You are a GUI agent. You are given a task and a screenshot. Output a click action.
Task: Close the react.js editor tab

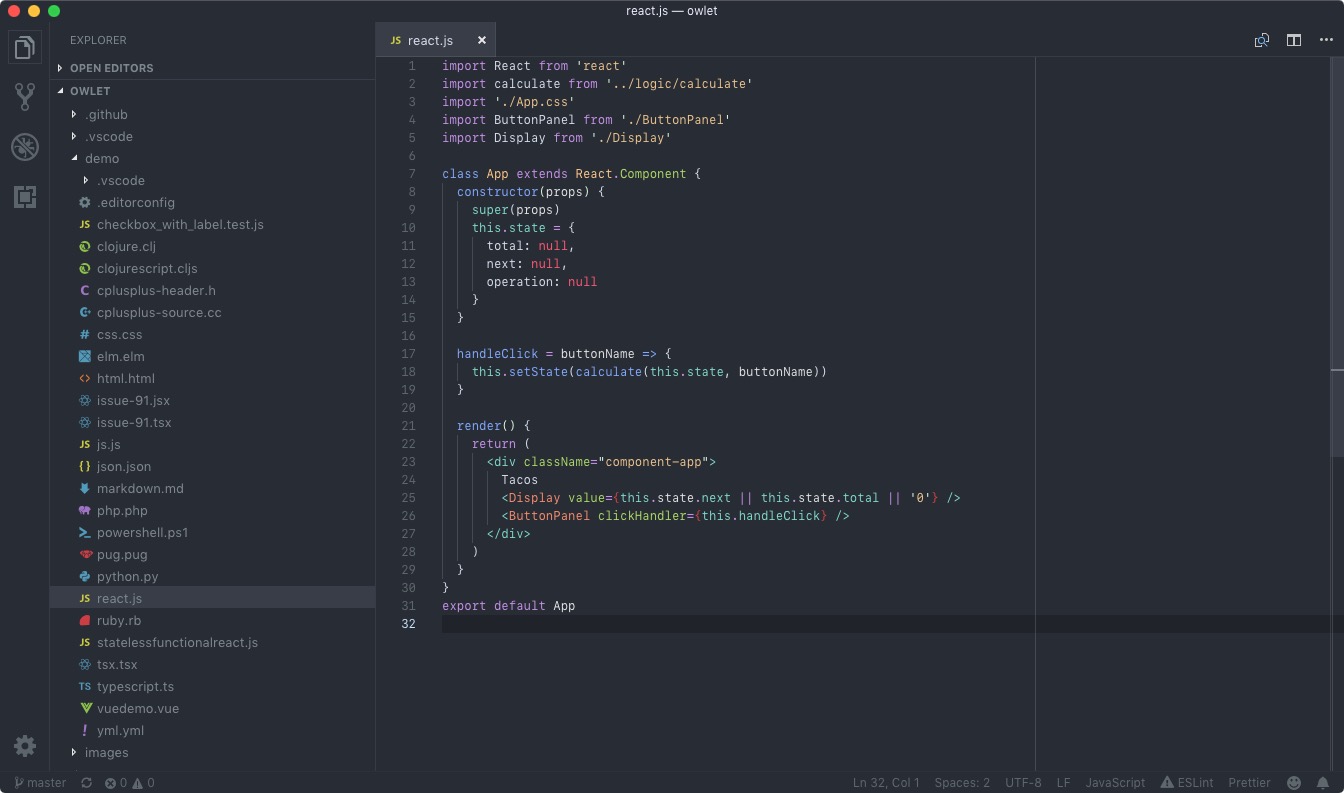point(481,40)
